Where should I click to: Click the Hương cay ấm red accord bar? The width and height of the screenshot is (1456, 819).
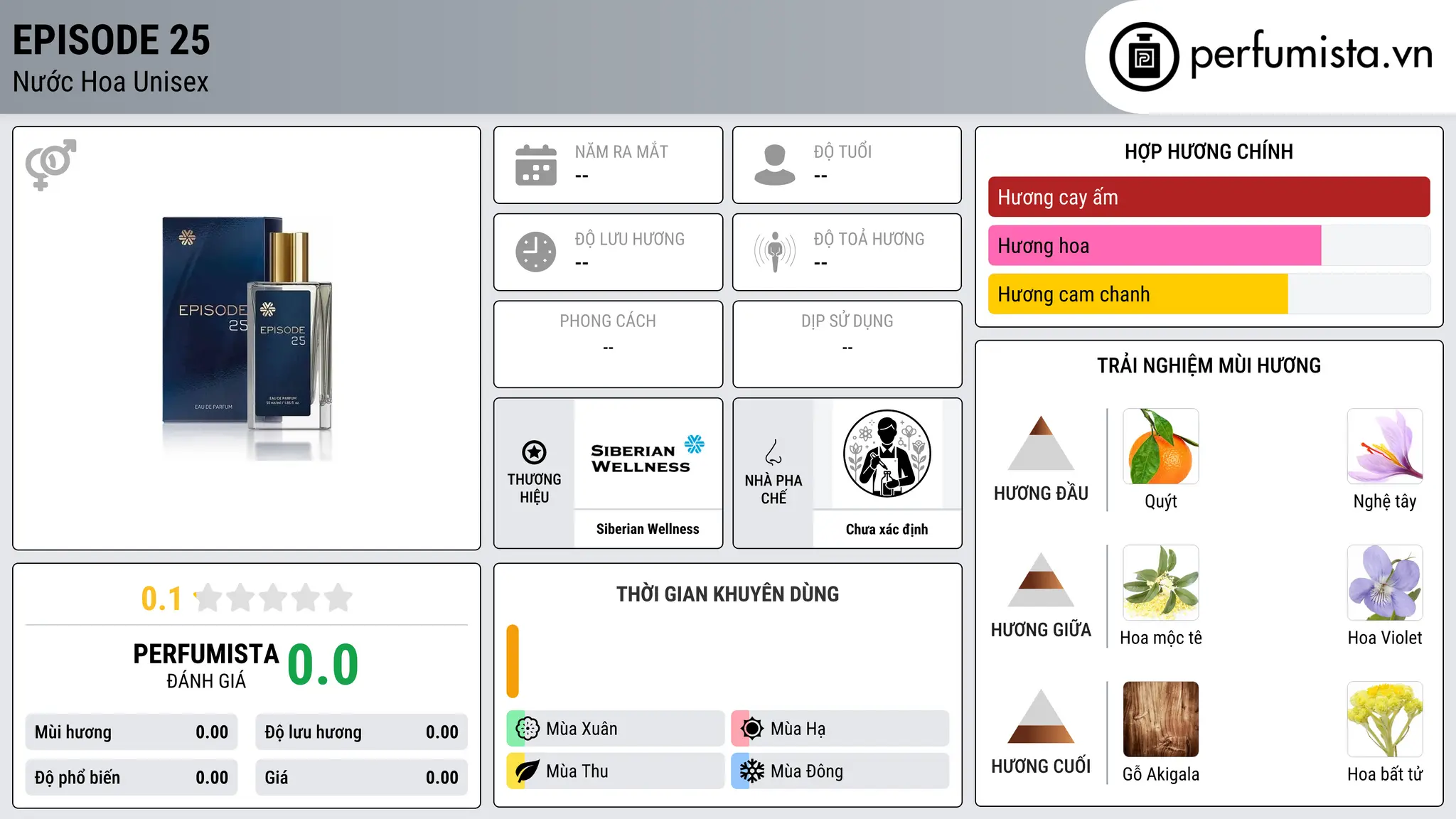(1209, 197)
